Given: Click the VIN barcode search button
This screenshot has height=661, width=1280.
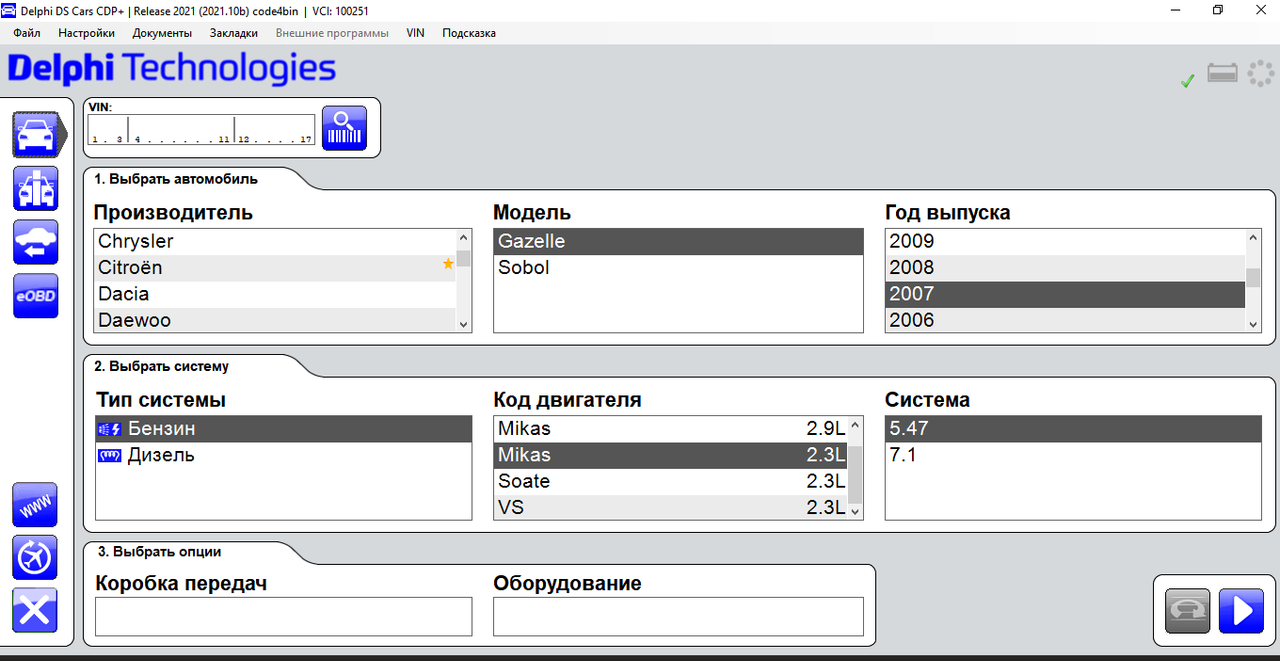Looking at the screenshot, I should pyautogui.click(x=344, y=128).
